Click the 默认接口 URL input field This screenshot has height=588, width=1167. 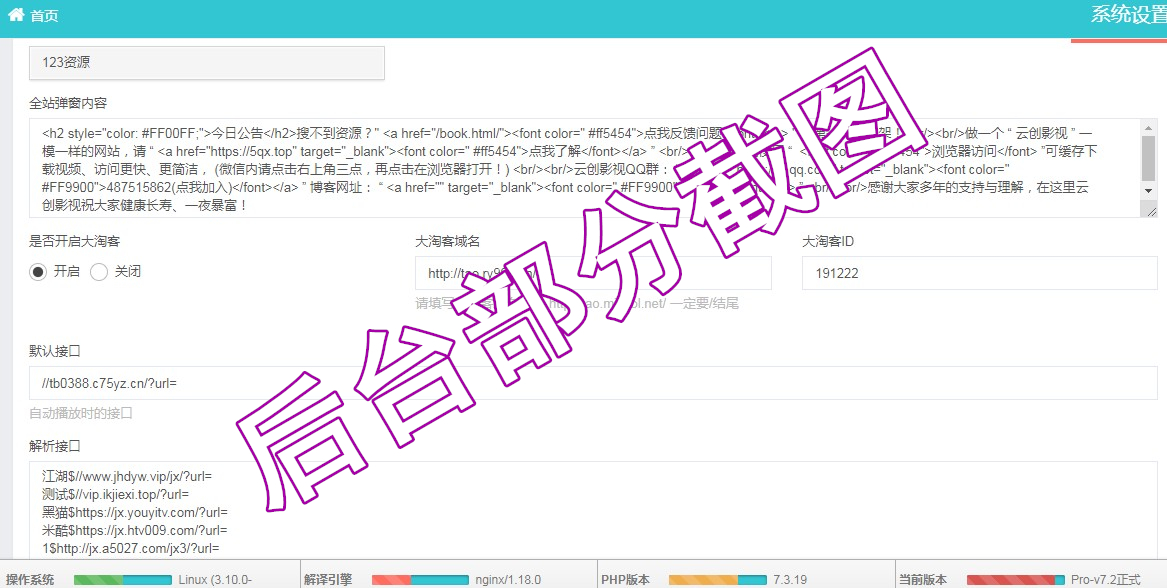point(593,383)
